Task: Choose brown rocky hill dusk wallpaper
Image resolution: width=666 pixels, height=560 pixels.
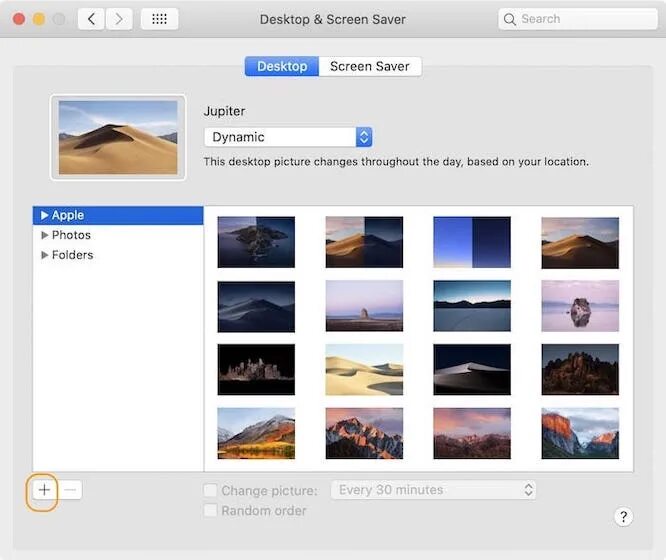Action: coord(580,370)
